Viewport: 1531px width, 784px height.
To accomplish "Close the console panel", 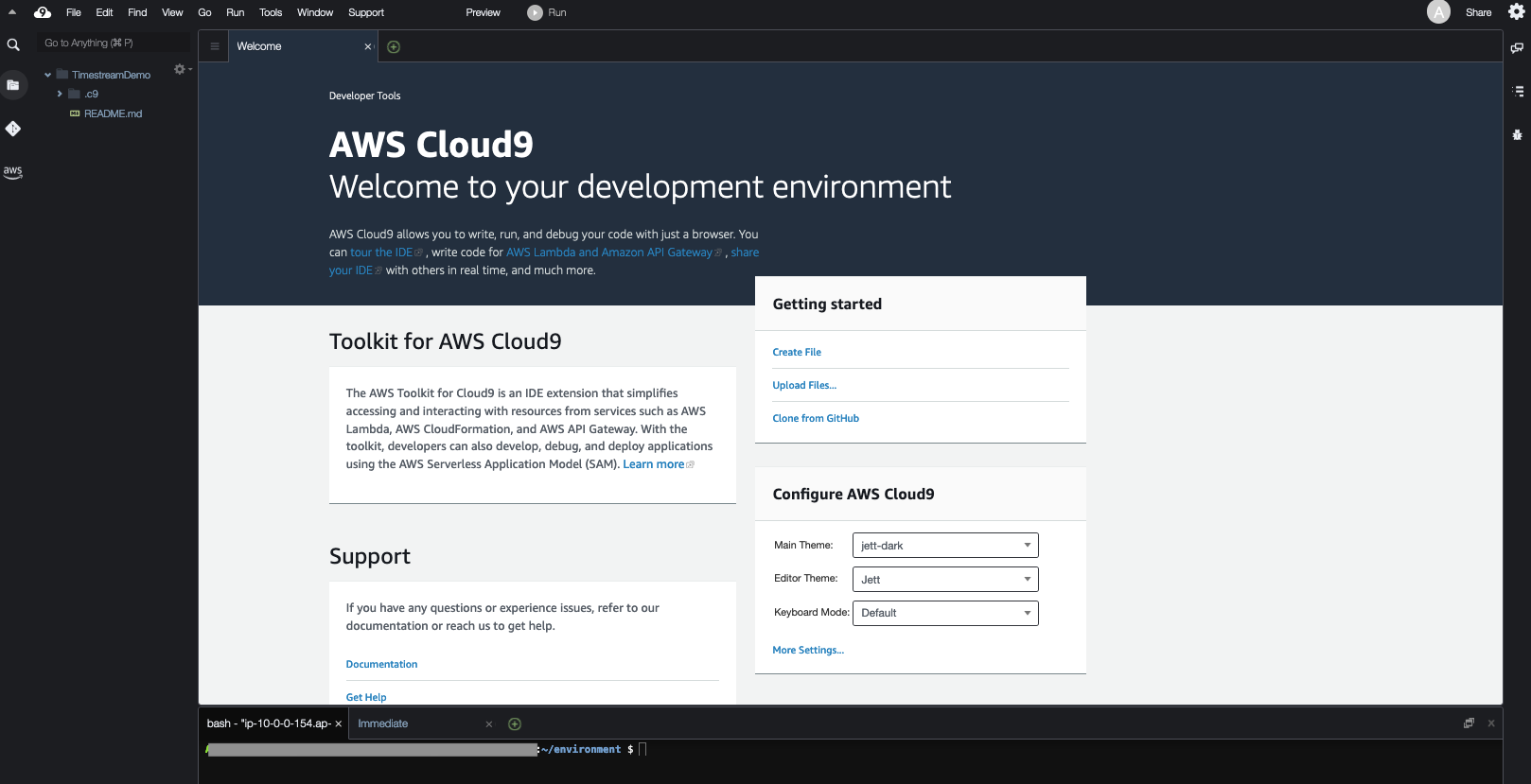I will [x=1491, y=723].
